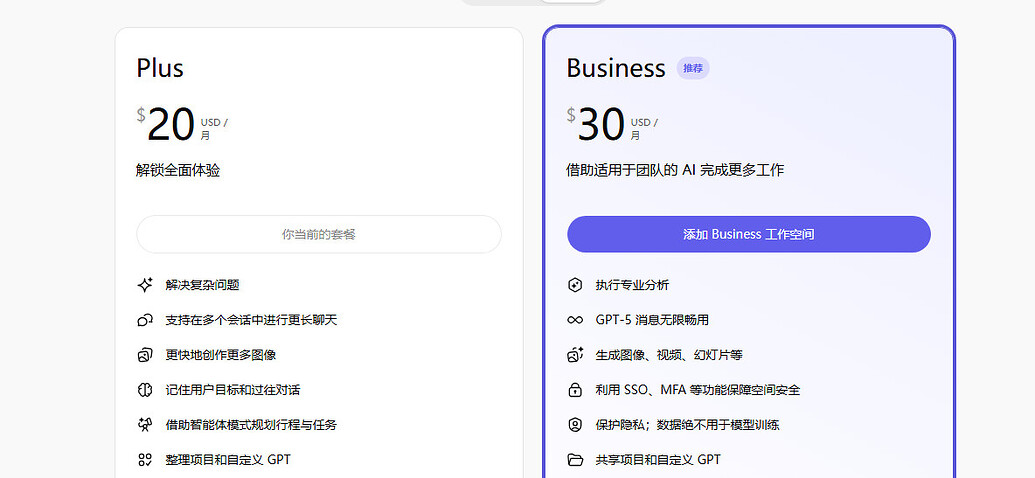Viewport: 1035px width, 478px height.
Task: Click the 你当前的套餐 button on Plus card
Action: pyautogui.click(x=319, y=234)
